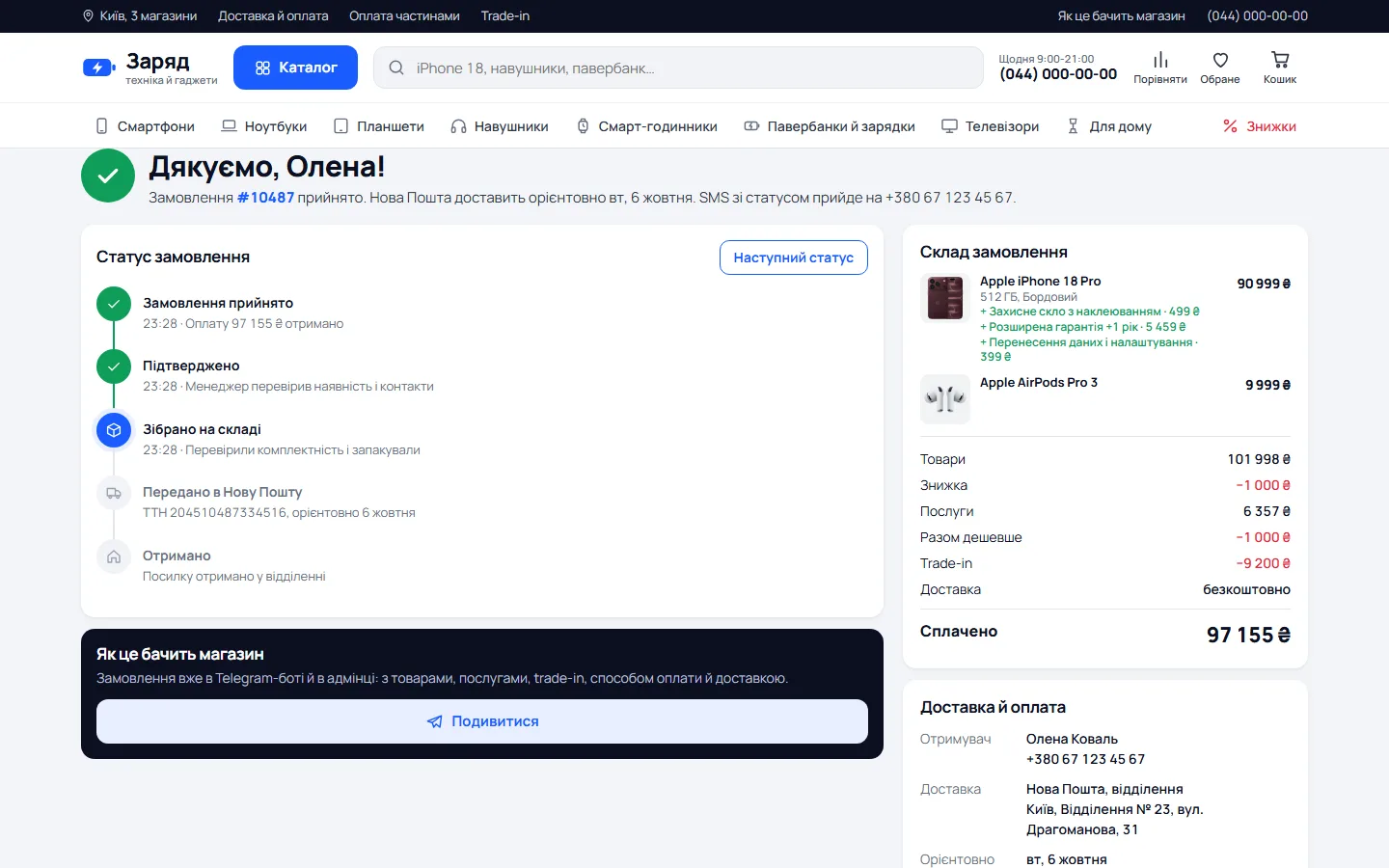Click the Передано в Нову Пошту truck icon
The height and width of the screenshot is (868, 1389).
click(114, 494)
